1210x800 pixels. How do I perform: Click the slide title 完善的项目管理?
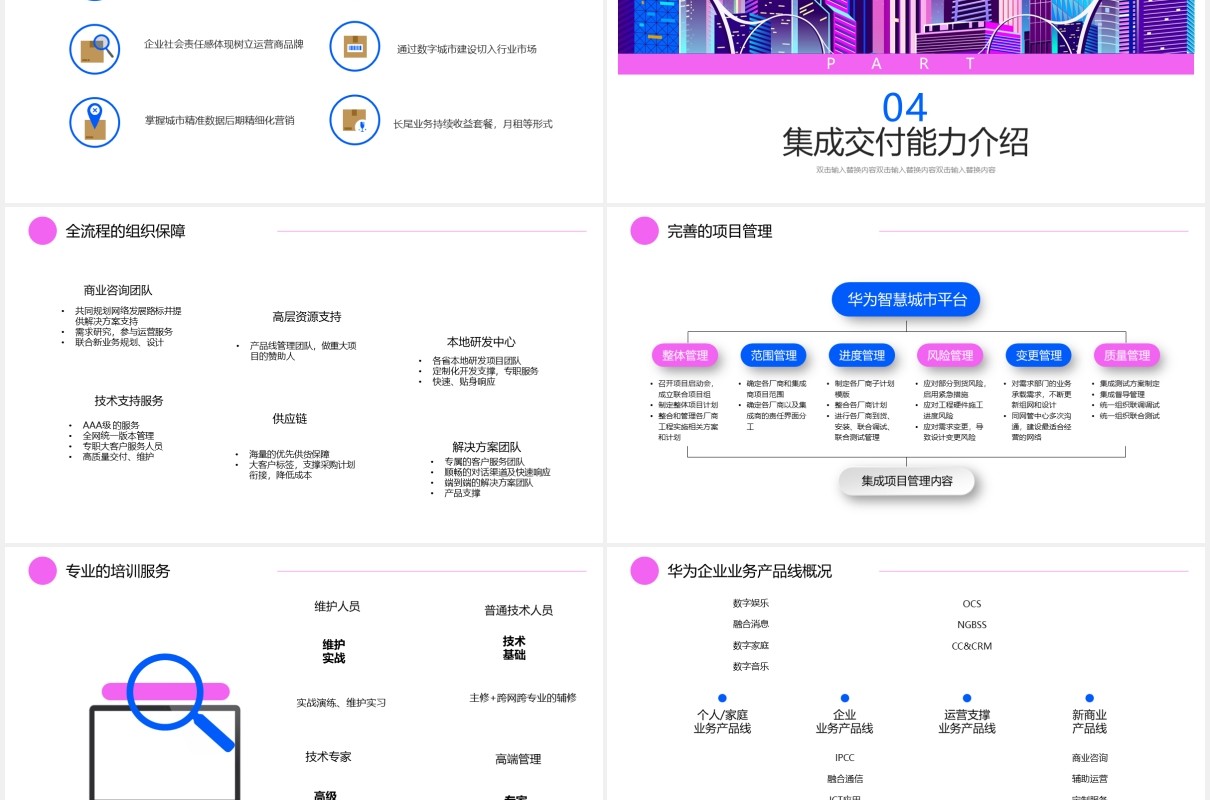[720, 231]
